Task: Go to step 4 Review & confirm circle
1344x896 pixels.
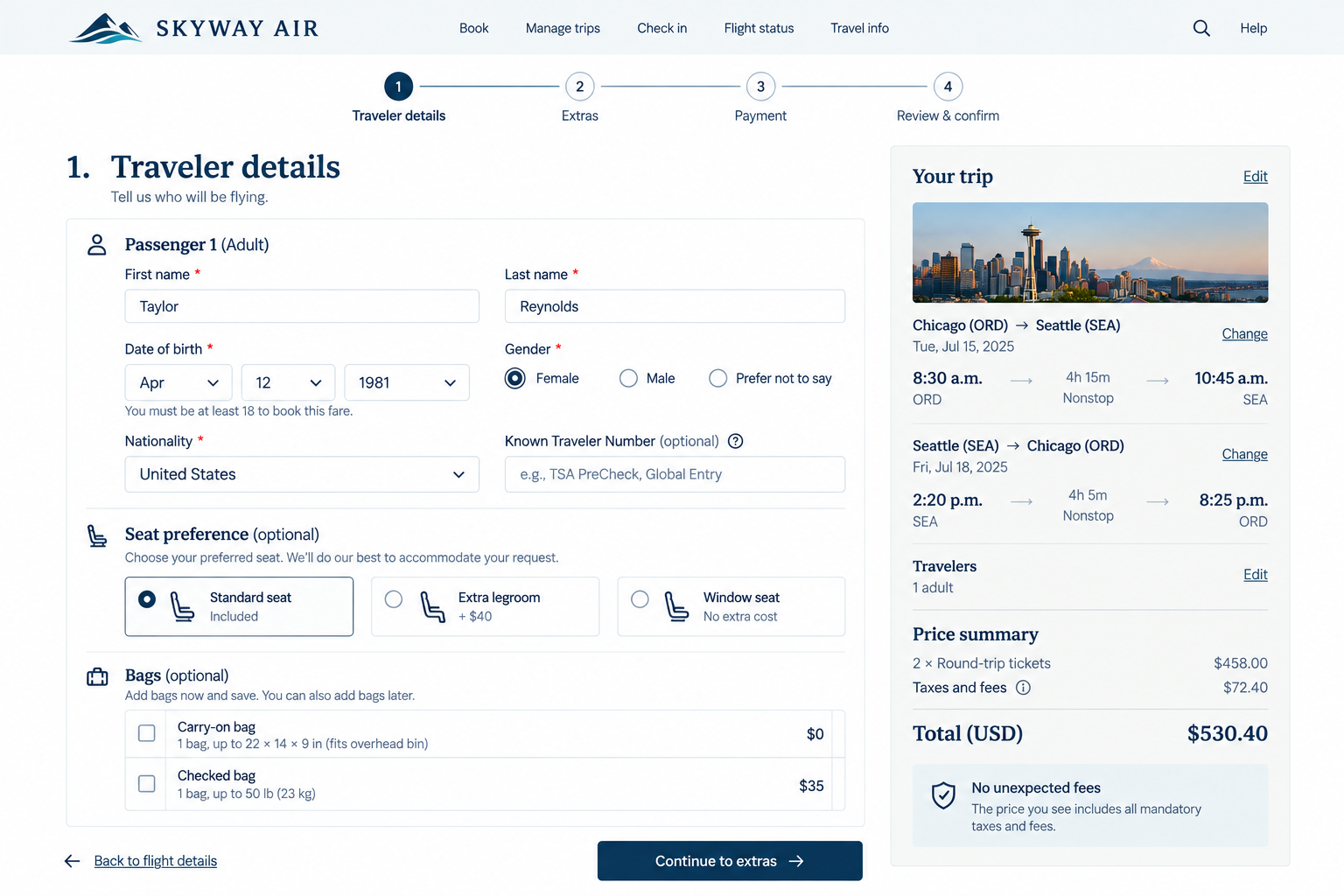Action: click(x=948, y=87)
